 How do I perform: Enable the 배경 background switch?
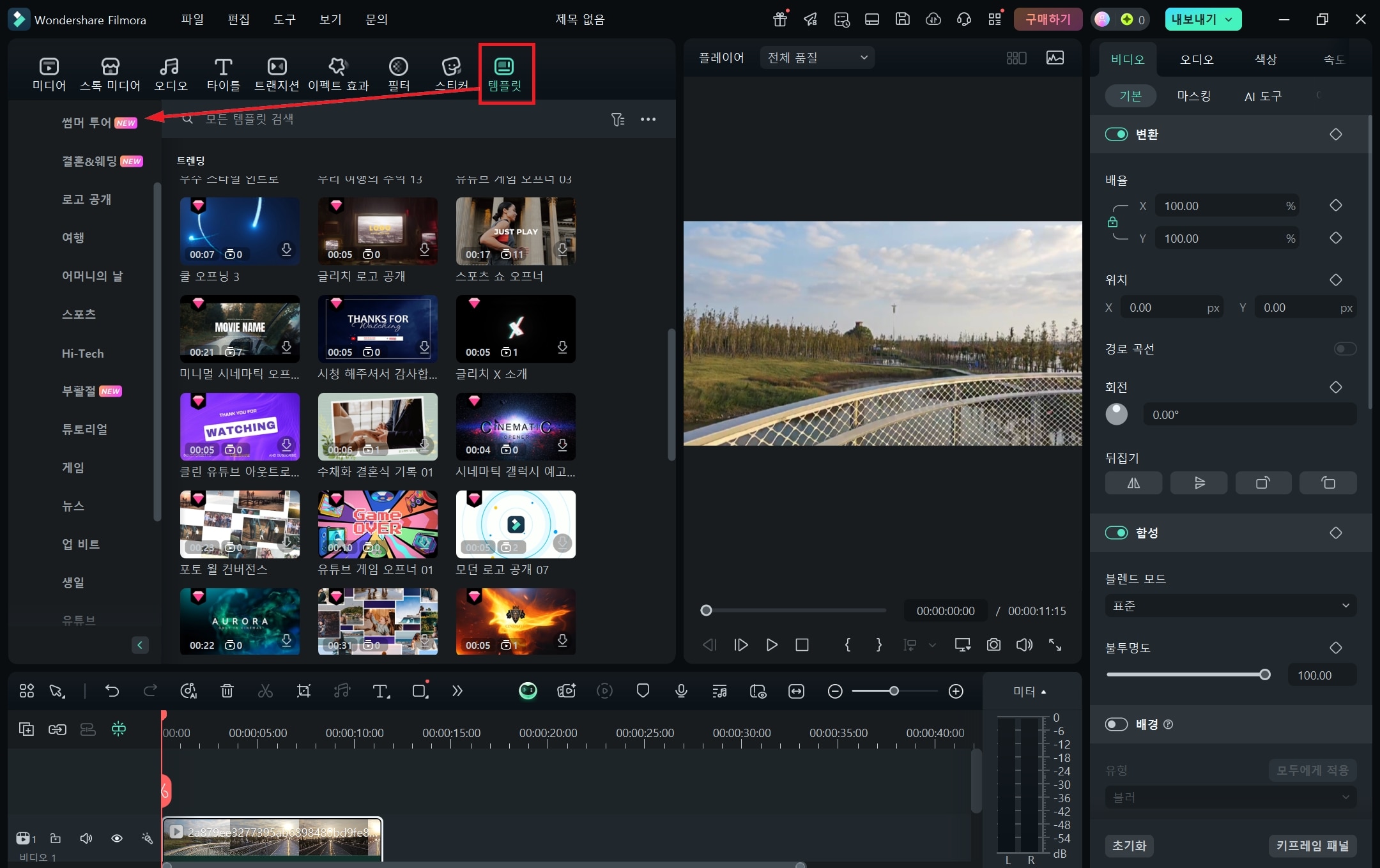(x=1116, y=724)
